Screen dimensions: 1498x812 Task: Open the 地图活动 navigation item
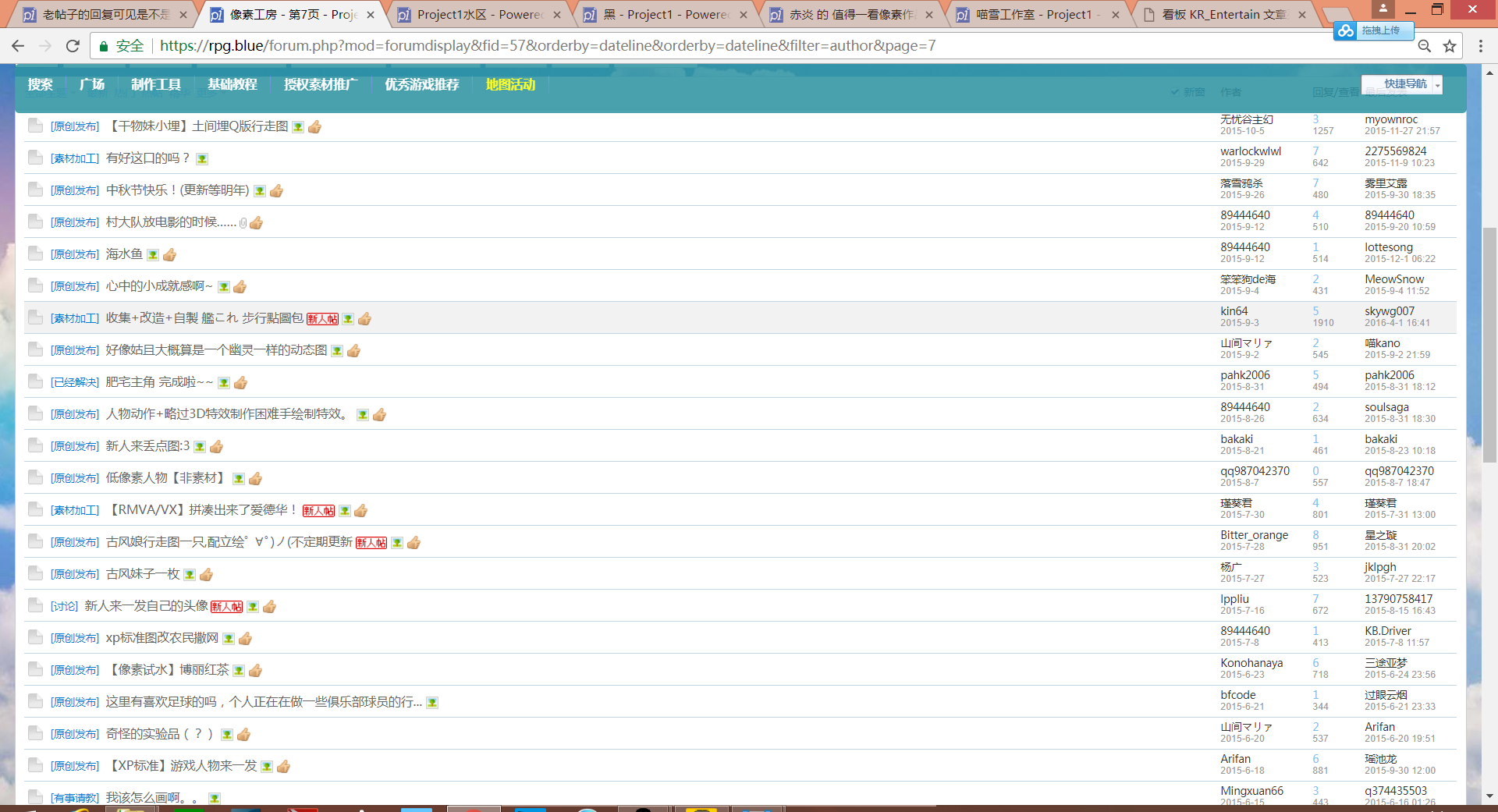pyautogui.click(x=511, y=84)
